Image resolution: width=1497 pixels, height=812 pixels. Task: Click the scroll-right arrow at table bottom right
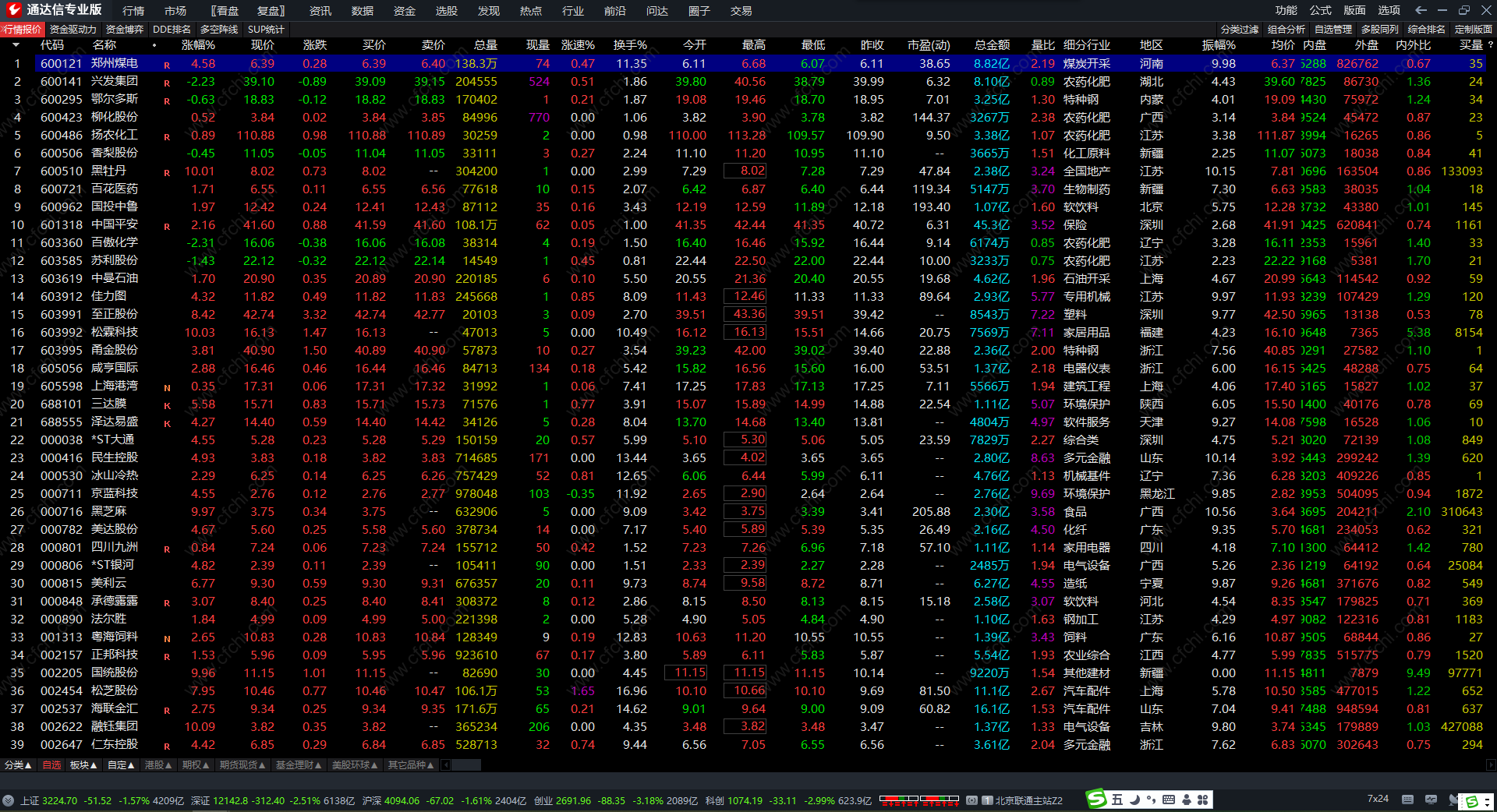tap(1490, 765)
